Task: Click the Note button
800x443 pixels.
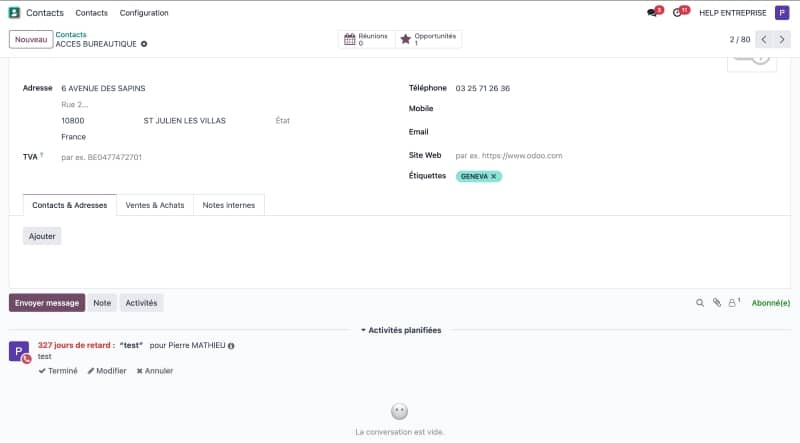Action: 102,303
